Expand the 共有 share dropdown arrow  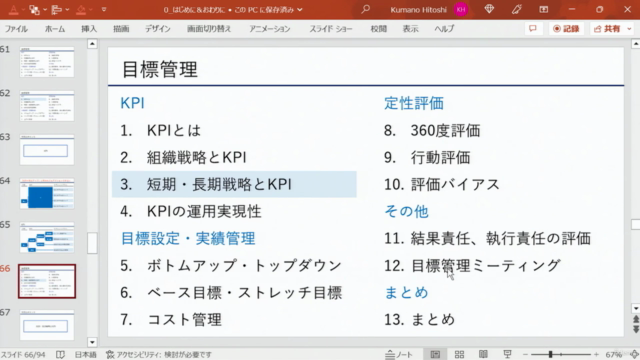(629, 29)
